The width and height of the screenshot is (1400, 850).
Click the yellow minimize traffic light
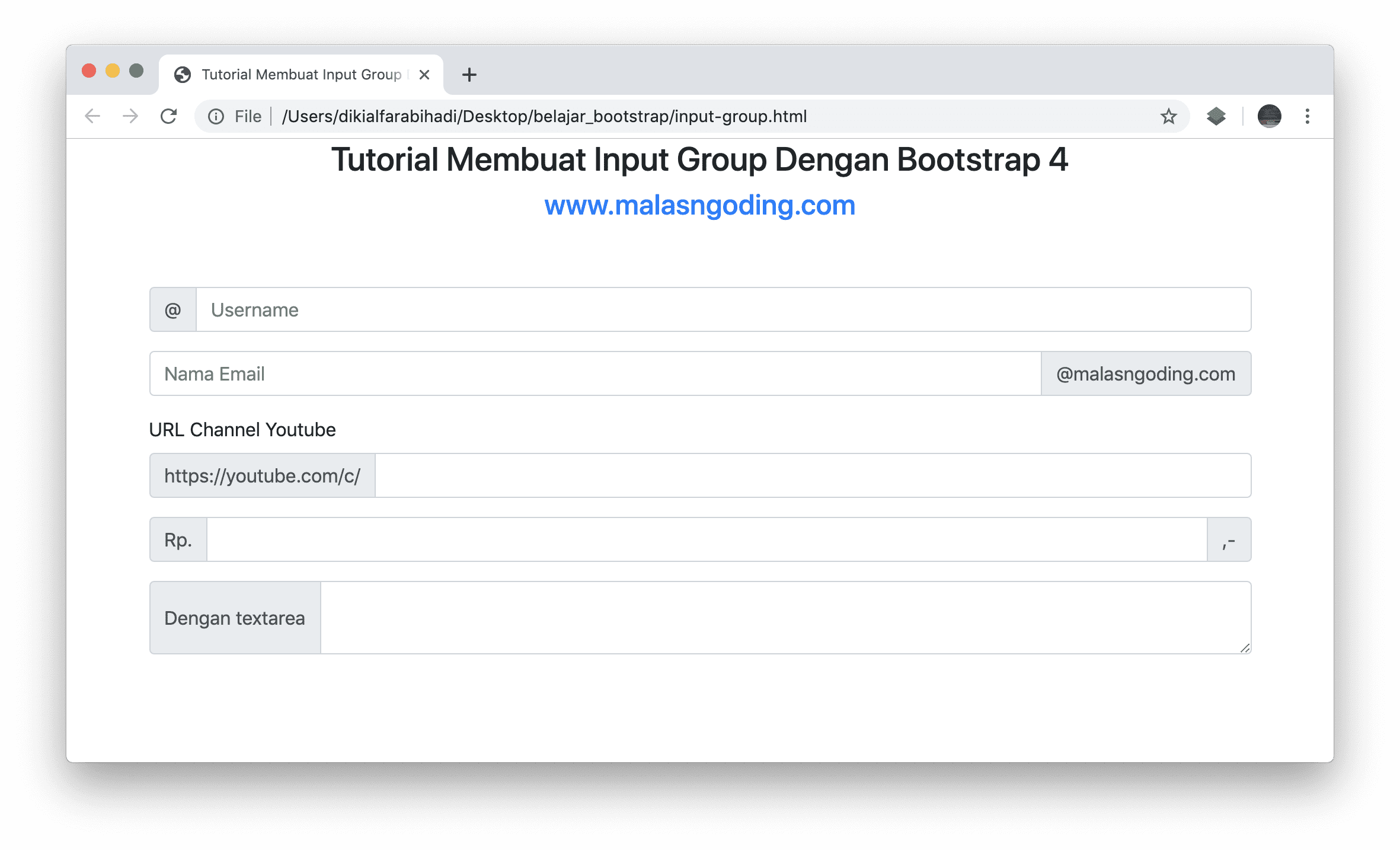pyautogui.click(x=112, y=70)
